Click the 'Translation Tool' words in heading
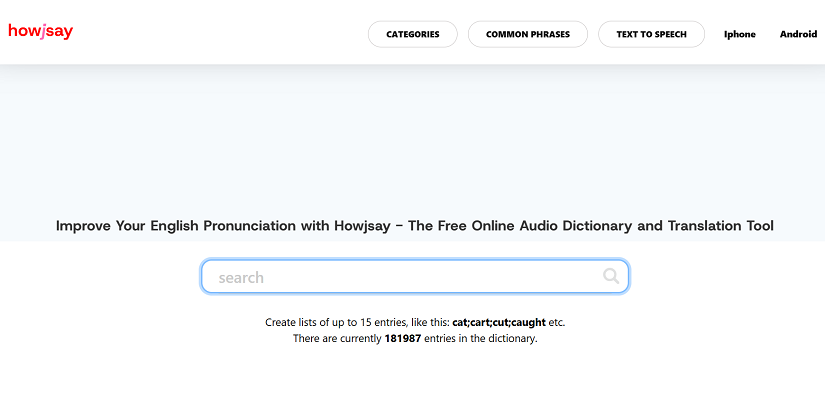Screen dimensions: 825x405 coord(721,226)
